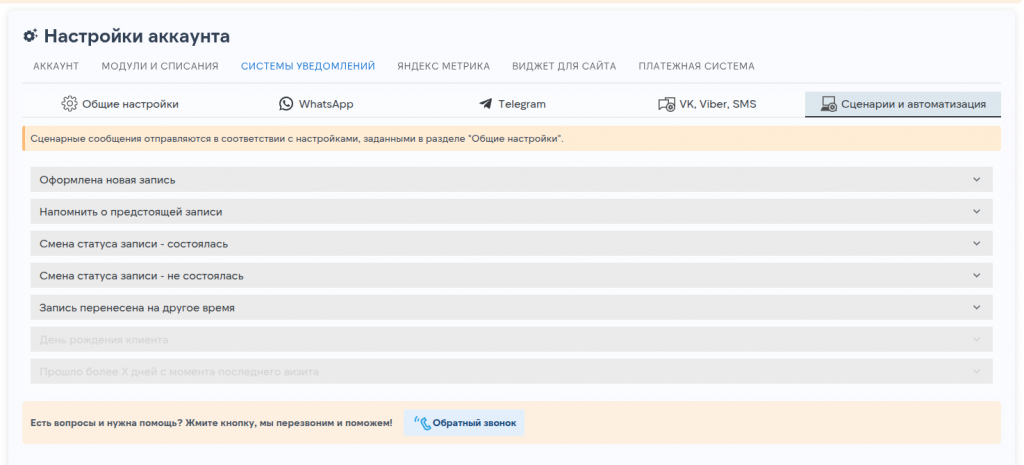Click the gear icon in Общие настройки tab
Image resolution: width=1024 pixels, height=465 pixels.
[69, 104]
